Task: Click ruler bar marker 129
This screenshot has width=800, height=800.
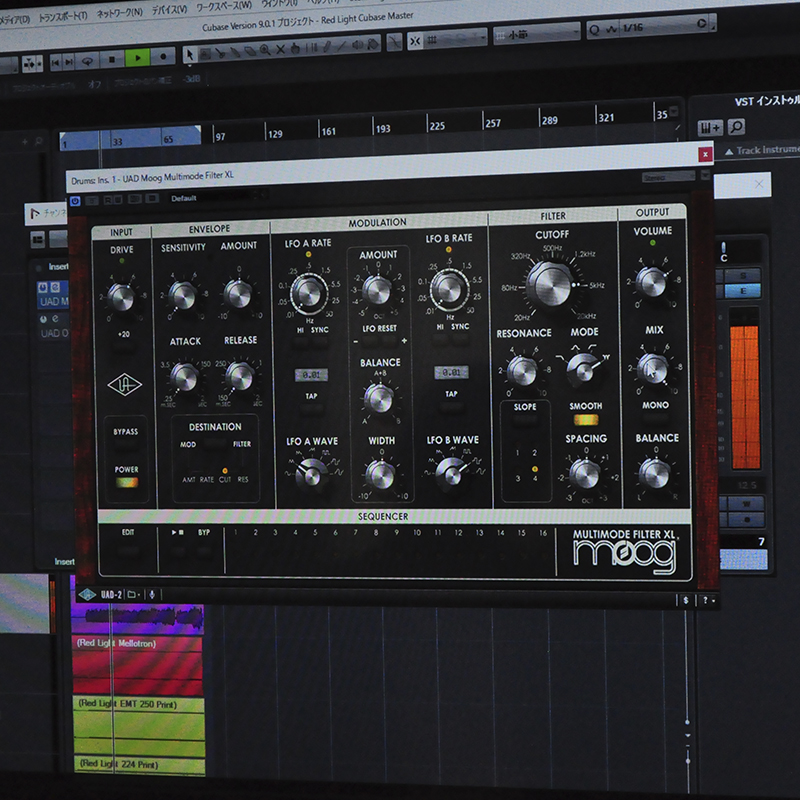Action: (275, 134)
